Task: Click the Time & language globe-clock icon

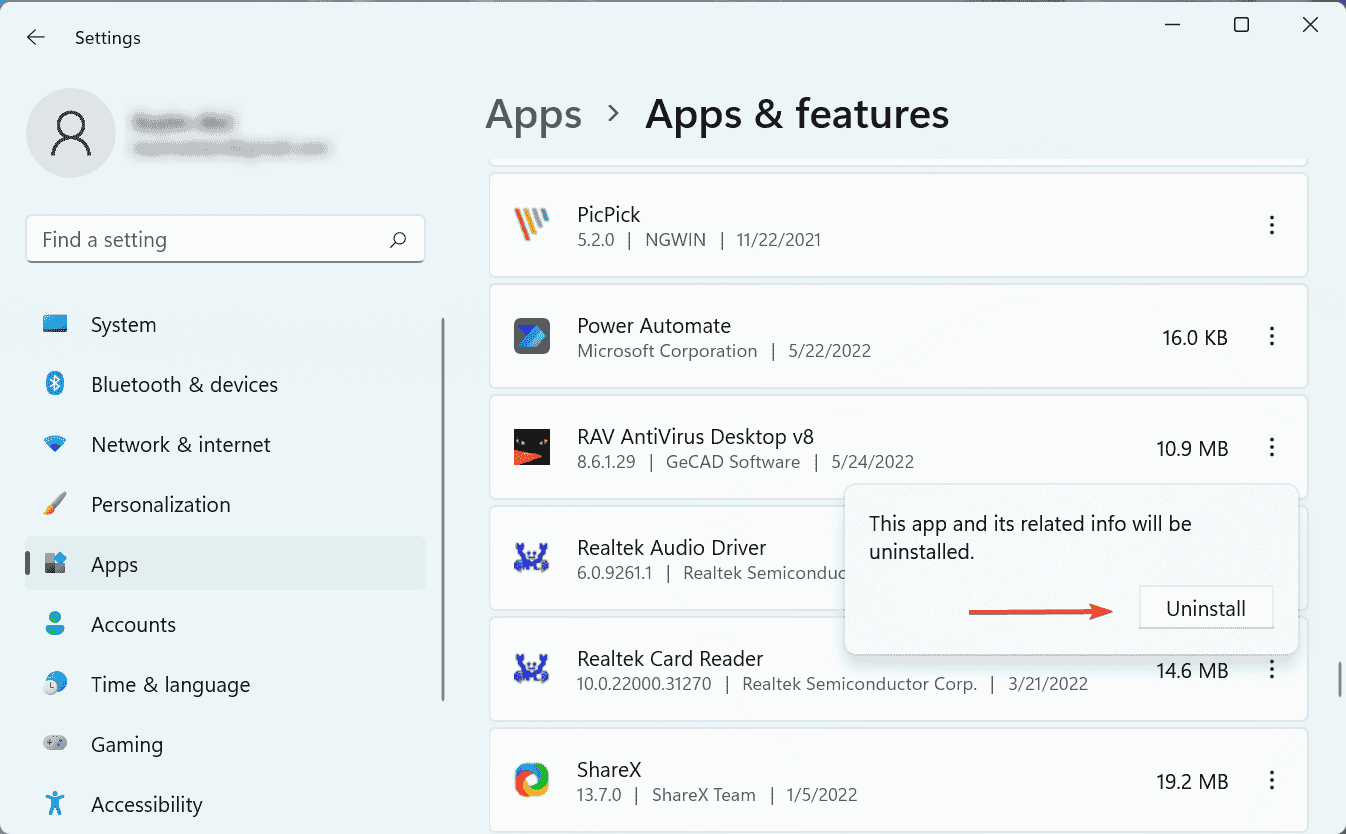Action: click(55, 684)
